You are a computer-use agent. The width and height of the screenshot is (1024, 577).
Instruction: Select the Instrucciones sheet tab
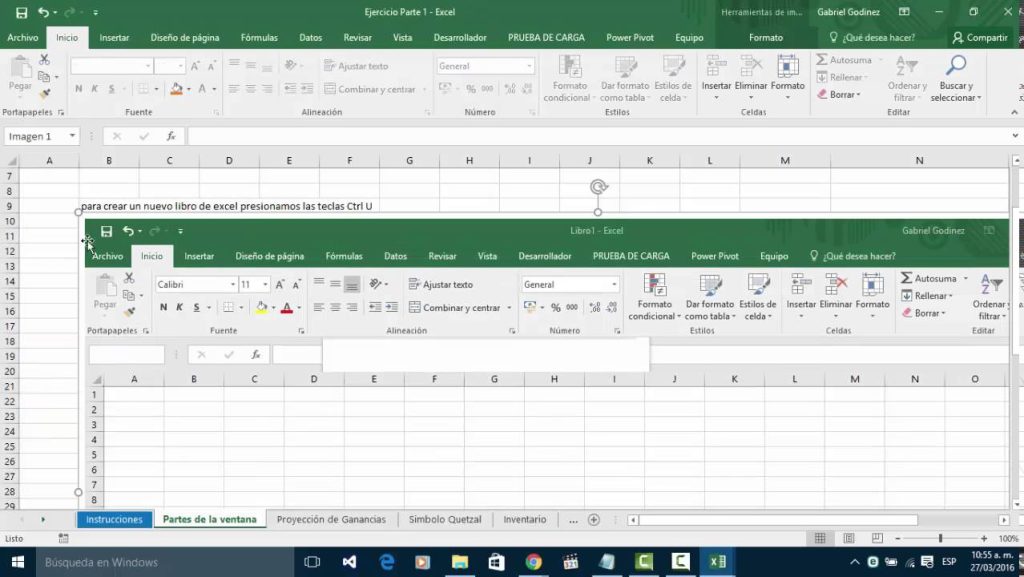coord(114,520)
